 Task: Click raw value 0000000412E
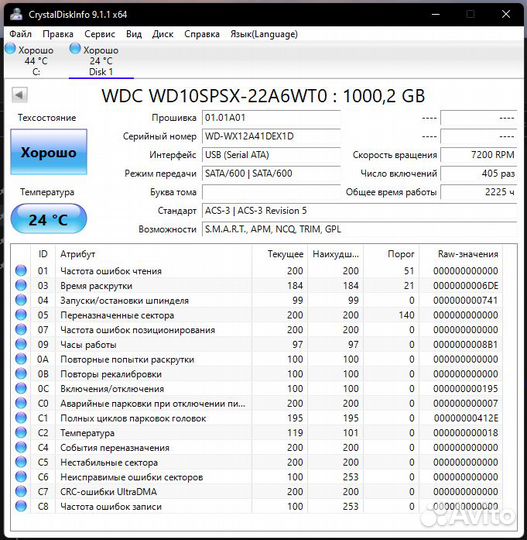coord(466,418)
